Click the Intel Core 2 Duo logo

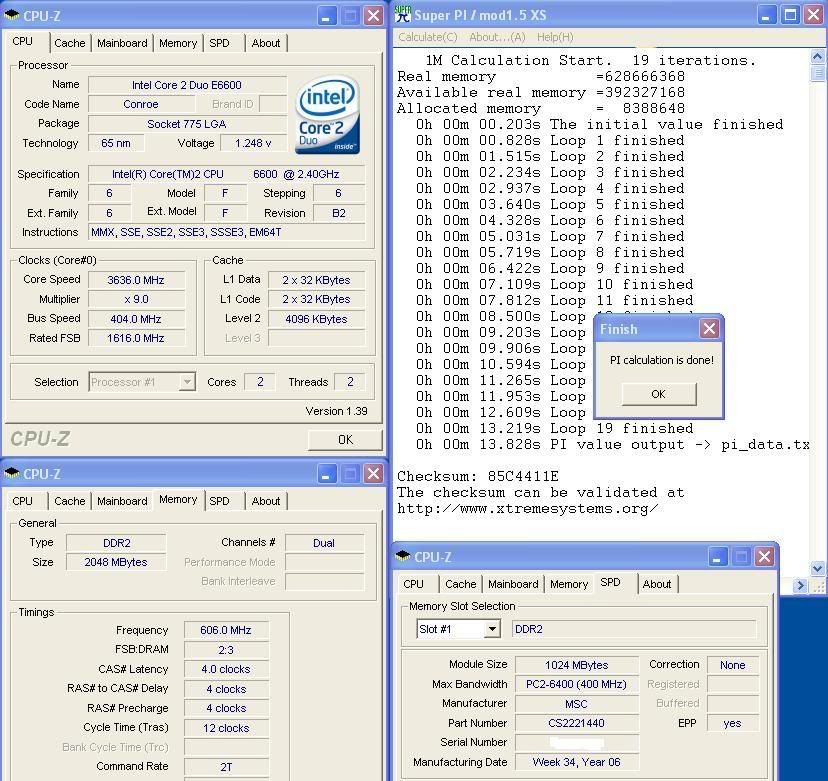327,115
